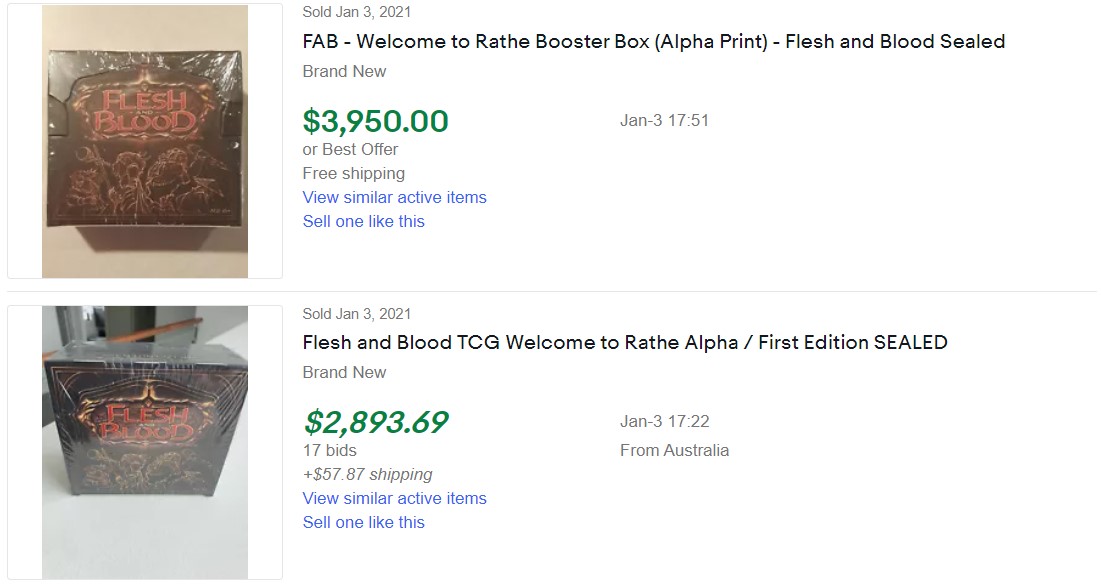This screenshot has height=584, width=1102.
Task: View similar active items for the $3,950.00 listing
Action: (x=394, y=198)
